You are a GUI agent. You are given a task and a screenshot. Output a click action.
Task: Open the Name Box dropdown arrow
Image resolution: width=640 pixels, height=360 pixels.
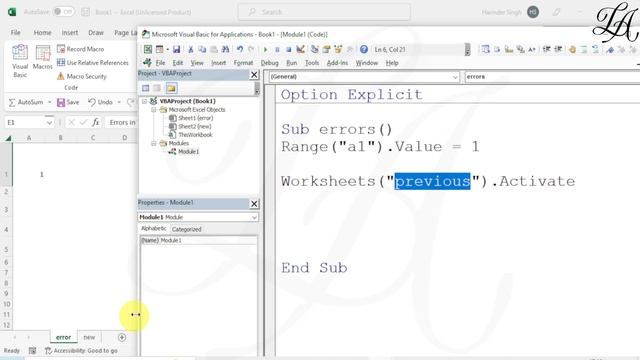click(x=49, y=122)
